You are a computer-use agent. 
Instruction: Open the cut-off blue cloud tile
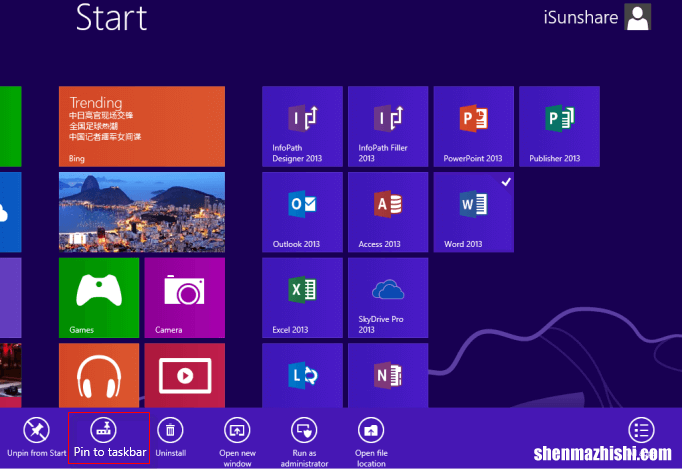click(x=10, y=212)
